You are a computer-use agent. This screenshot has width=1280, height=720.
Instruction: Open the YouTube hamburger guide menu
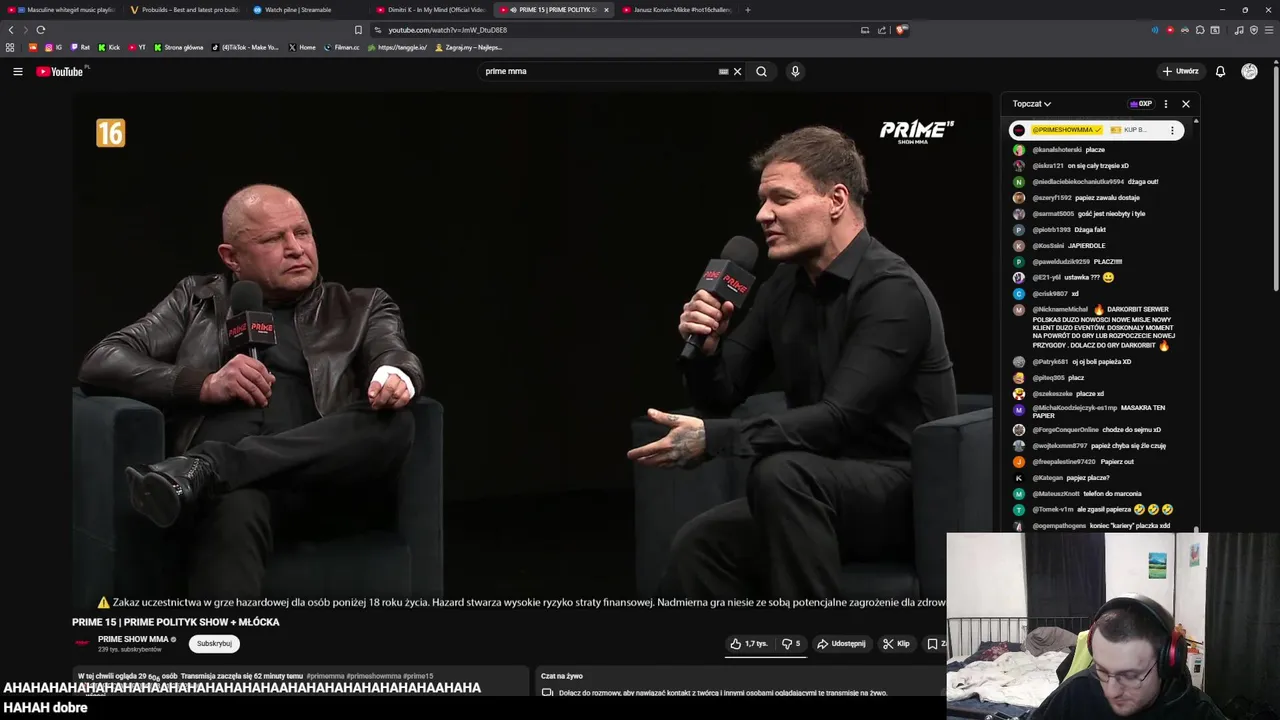18,71
